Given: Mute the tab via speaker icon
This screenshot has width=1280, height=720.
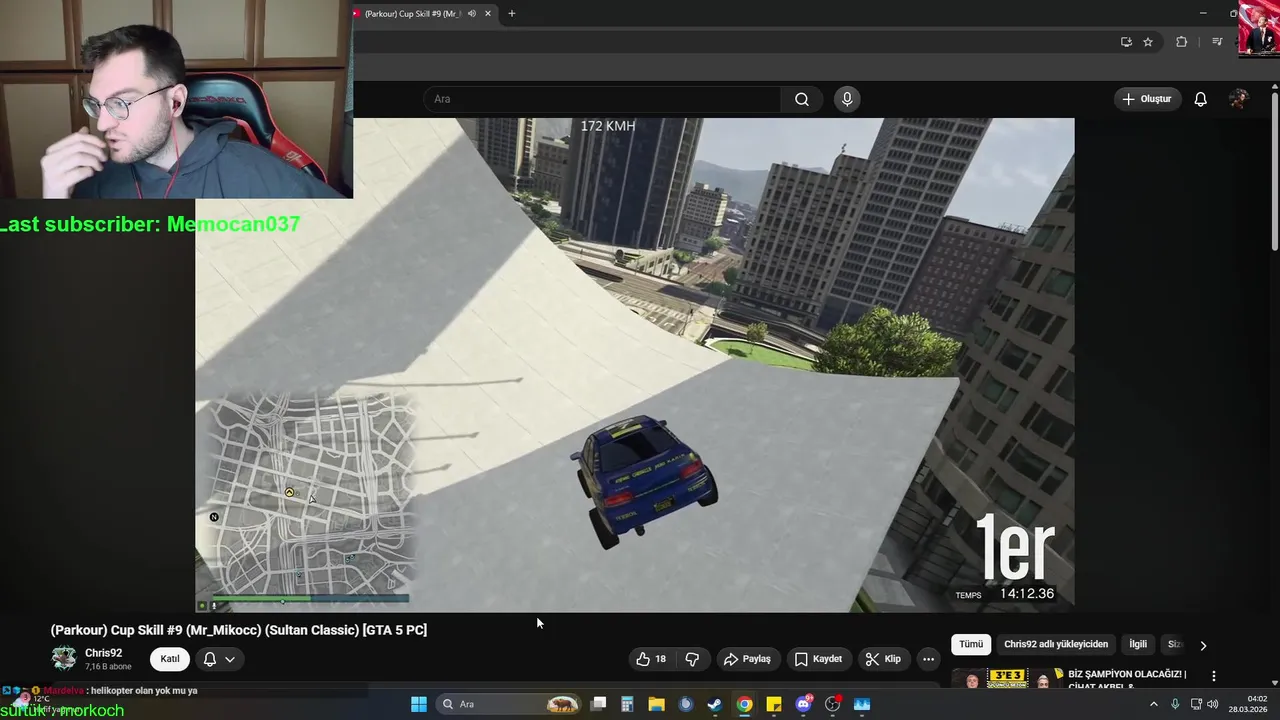Looking at the screenshot, I should (x=472, y=14).
